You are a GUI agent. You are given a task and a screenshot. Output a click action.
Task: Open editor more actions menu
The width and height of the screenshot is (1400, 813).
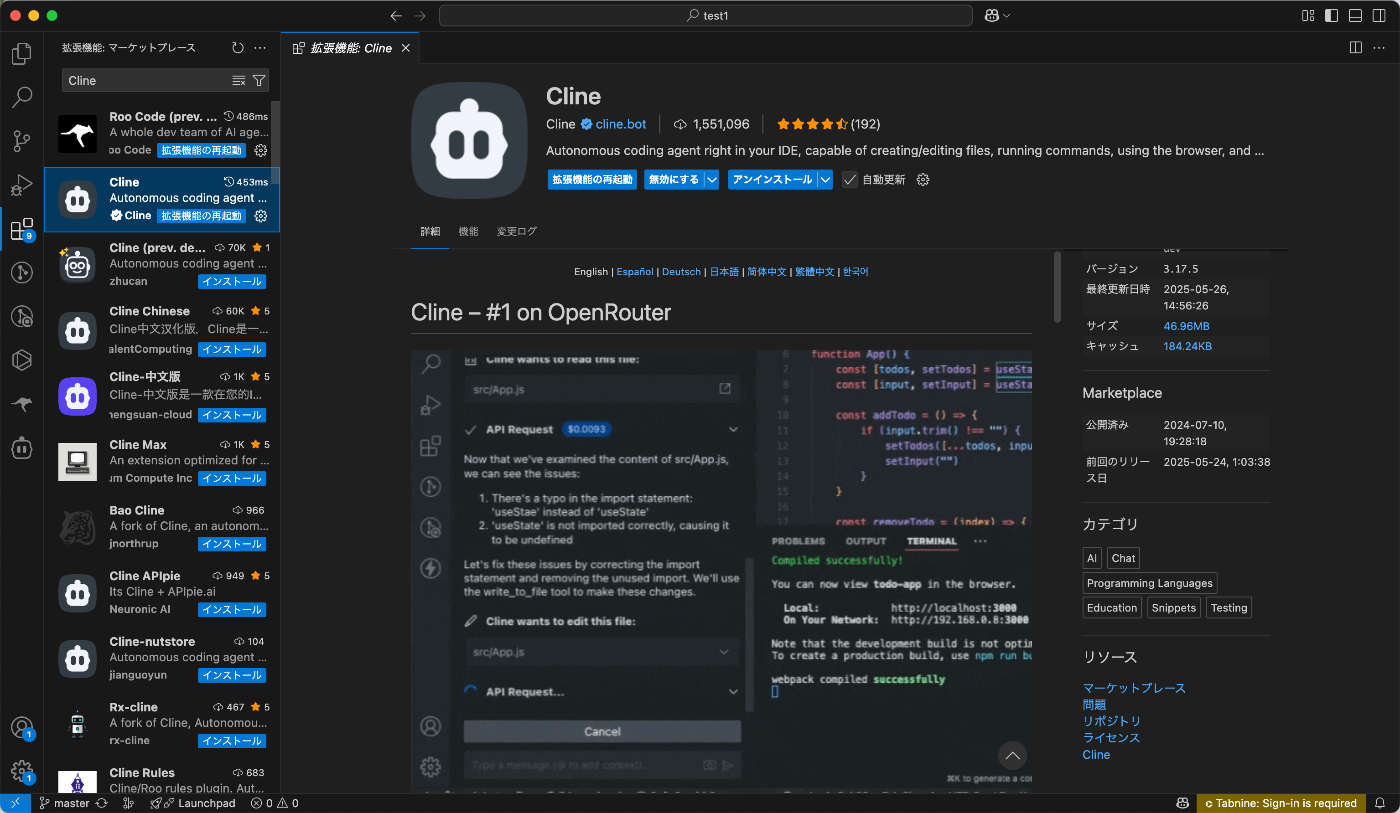coord(1380,47)
